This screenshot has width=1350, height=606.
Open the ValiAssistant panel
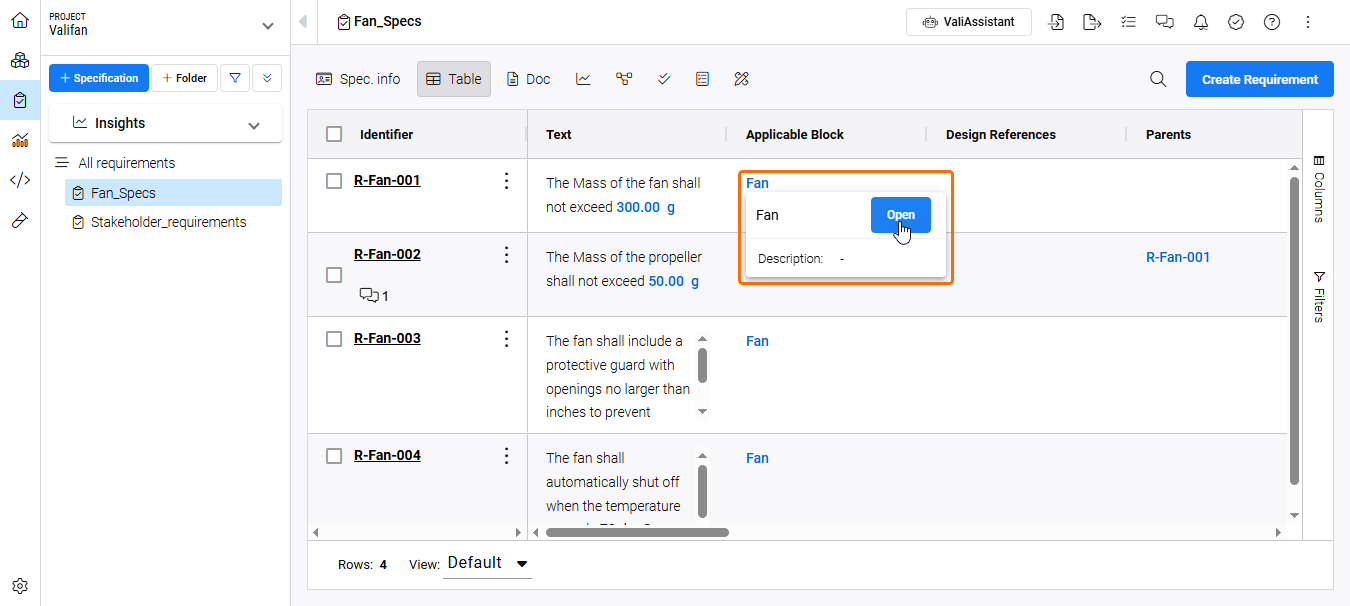(968, 22)
